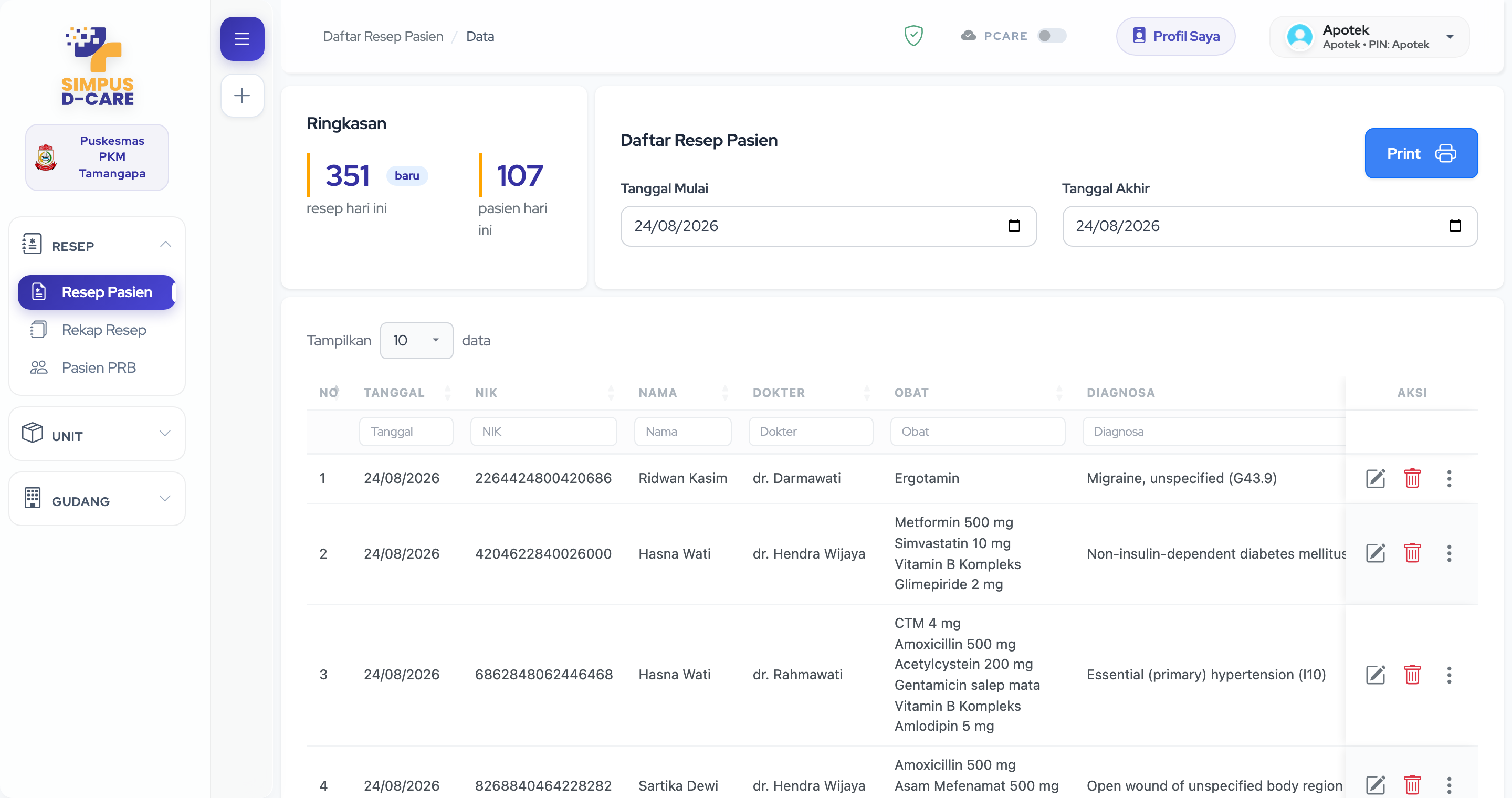The height and width of the screenshot is (798, 1512).
Task: Open the Apotek user account dropdown
Action: 1369,36
